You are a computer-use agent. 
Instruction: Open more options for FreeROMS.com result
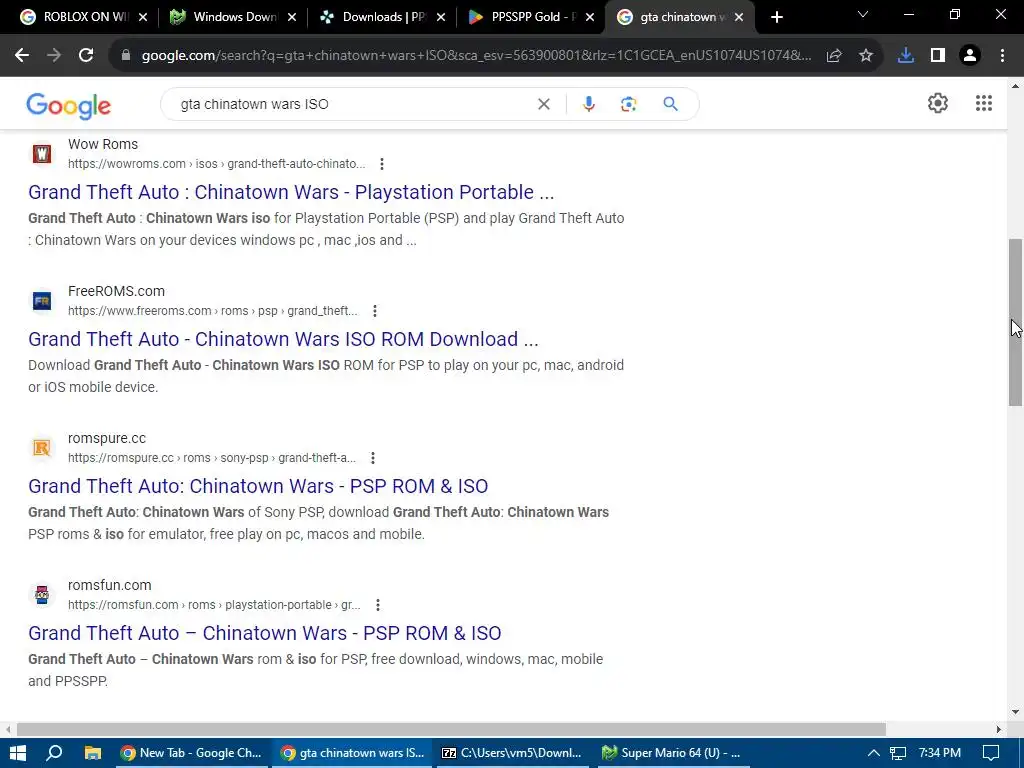[374, 311]
